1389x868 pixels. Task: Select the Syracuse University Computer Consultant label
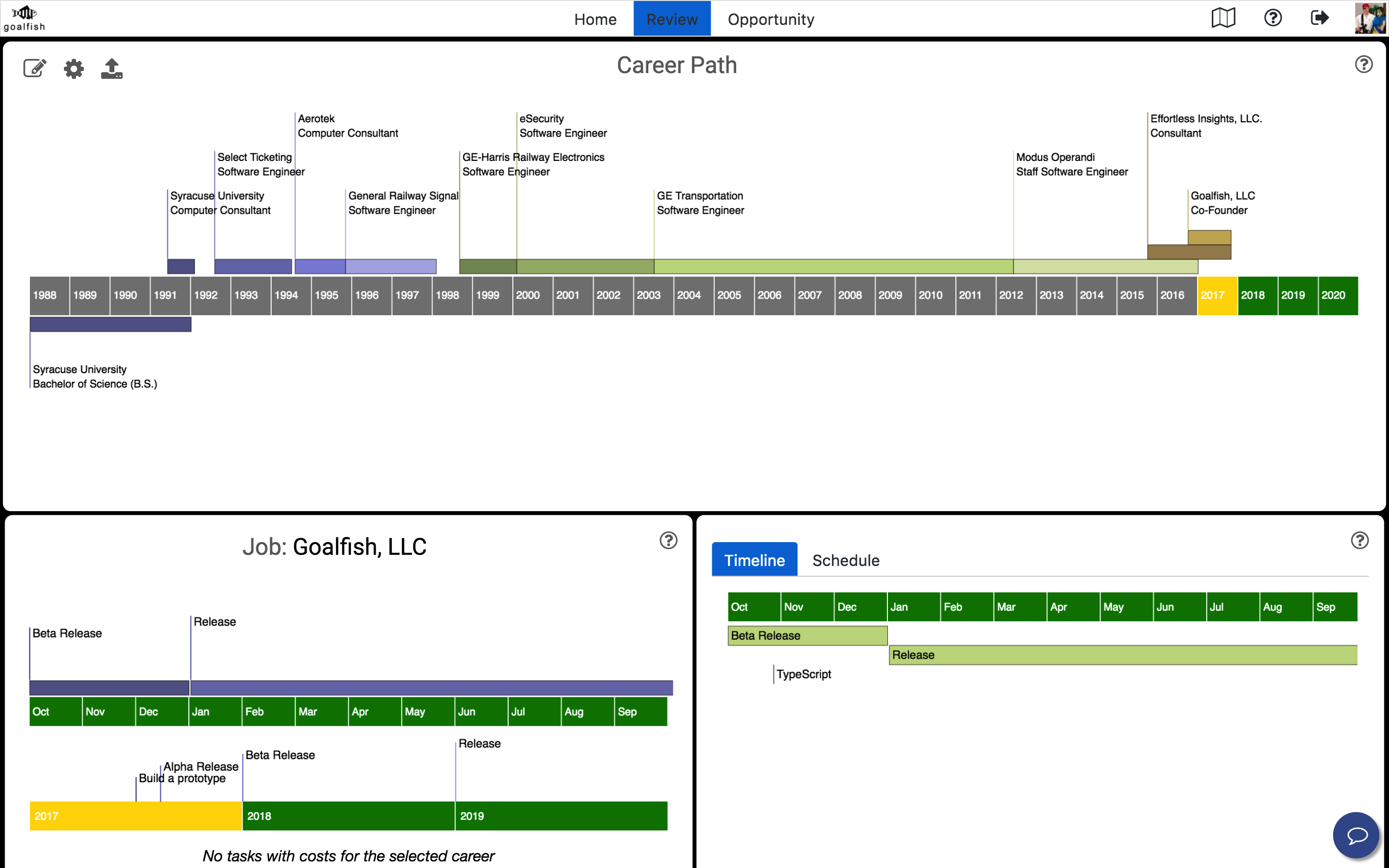pyautogui.click(x=220, y=203)
